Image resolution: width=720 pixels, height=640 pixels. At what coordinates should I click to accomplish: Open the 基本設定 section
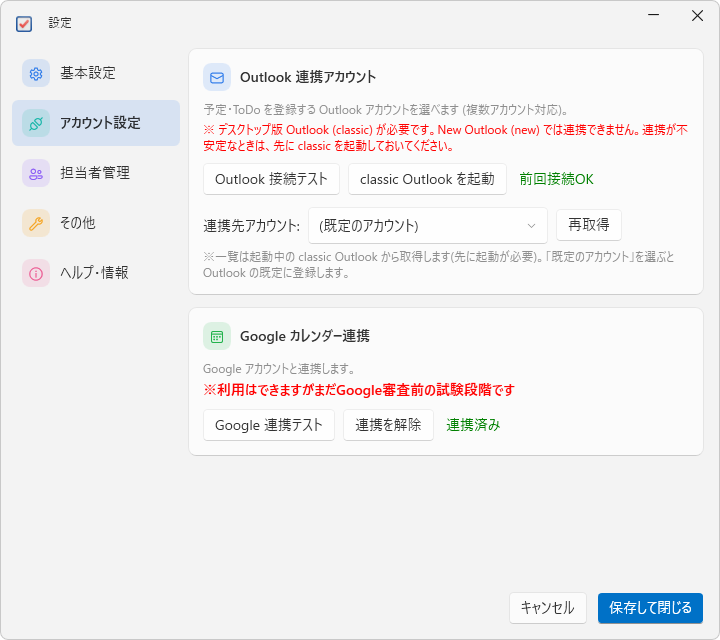tap(96, 73)
